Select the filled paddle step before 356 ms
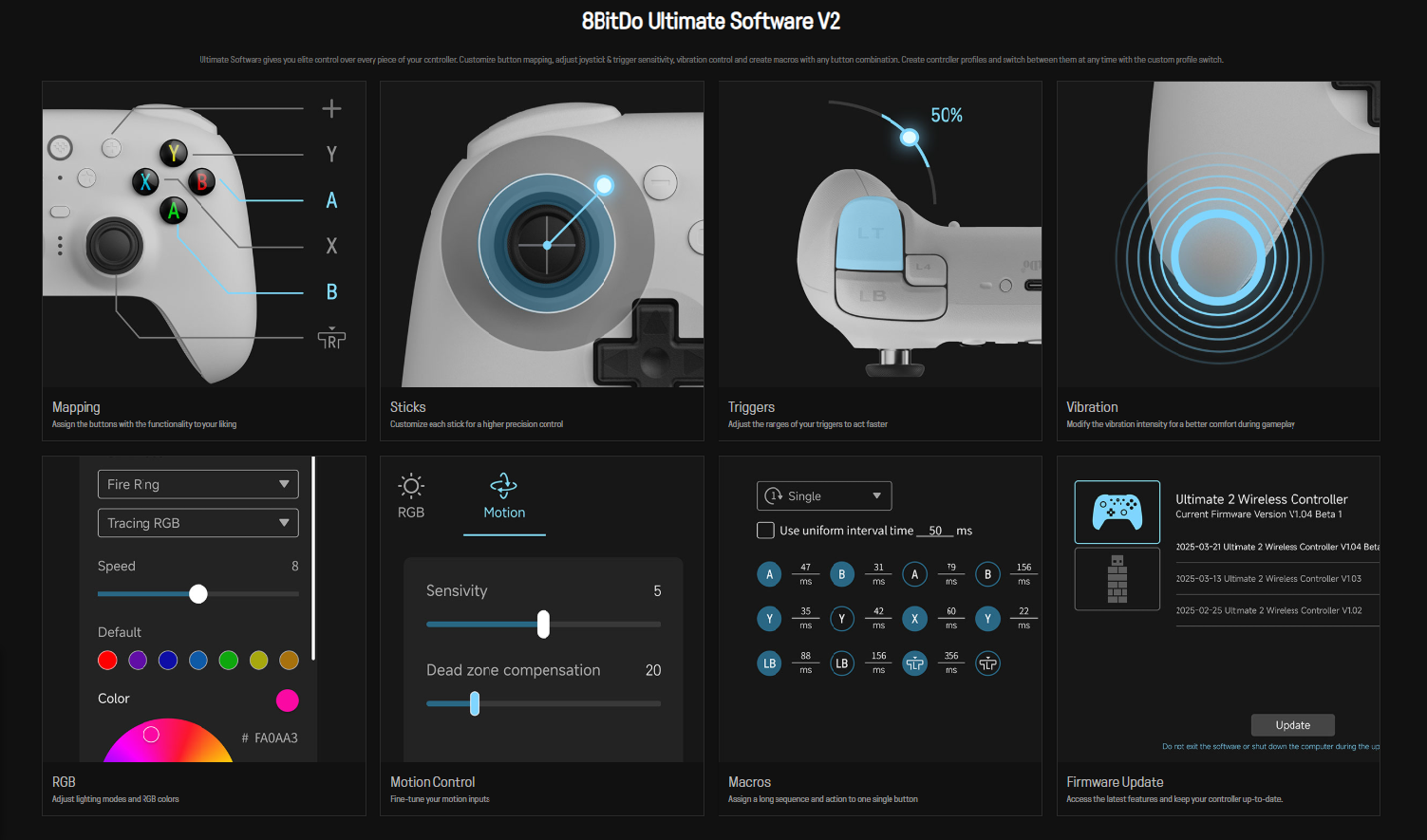The height and width of the screenshot is (840, 1427). [x=914, y=663]
